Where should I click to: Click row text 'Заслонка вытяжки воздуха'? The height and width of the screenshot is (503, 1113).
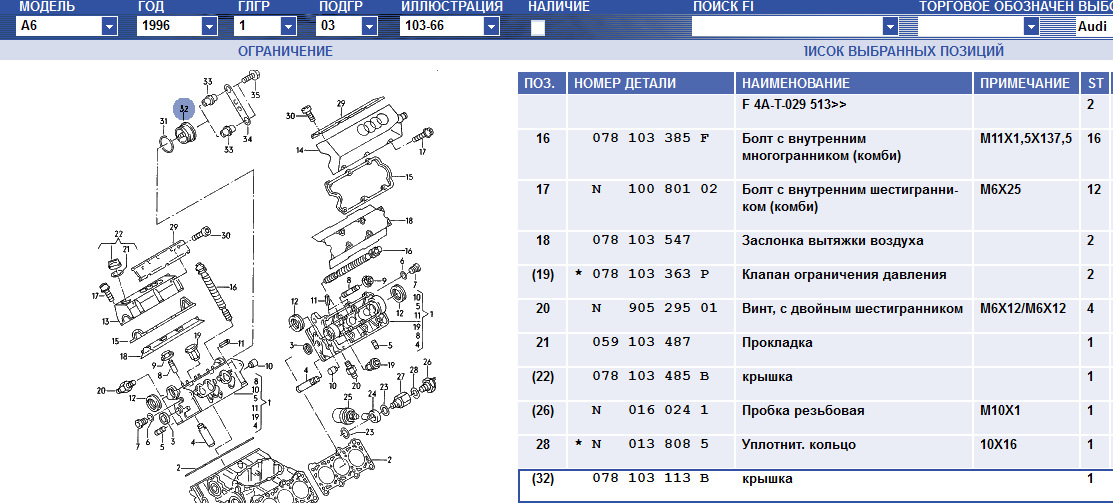pyautogui.click(x=833, y=241)
